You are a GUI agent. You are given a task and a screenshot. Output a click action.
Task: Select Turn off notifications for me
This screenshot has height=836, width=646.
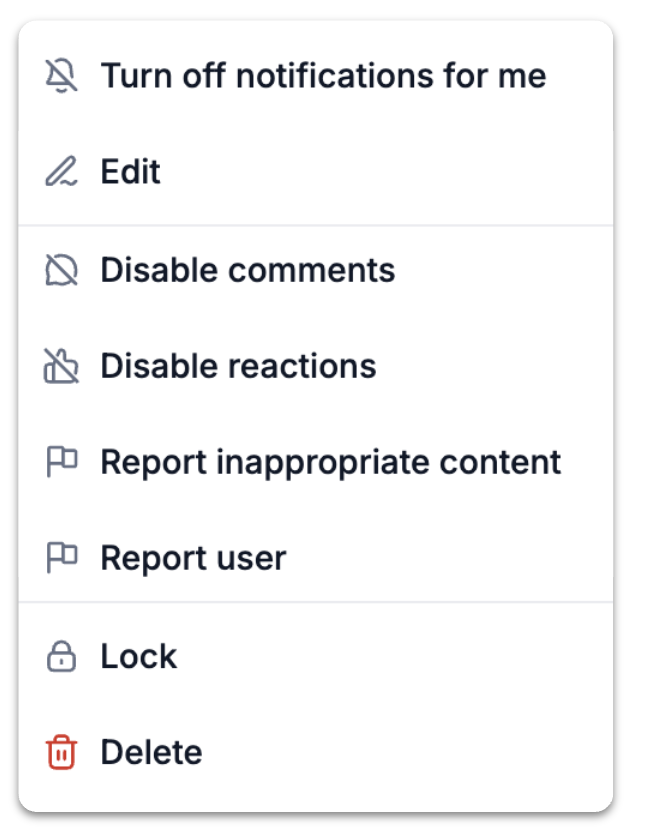coord(316,75)
